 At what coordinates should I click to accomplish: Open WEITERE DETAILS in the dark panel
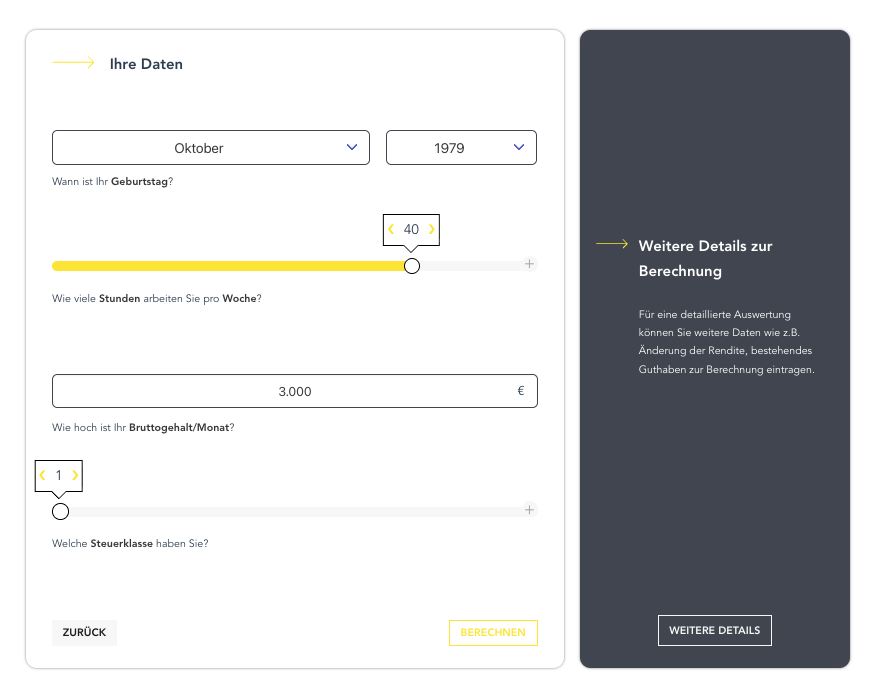pos(714,630)
